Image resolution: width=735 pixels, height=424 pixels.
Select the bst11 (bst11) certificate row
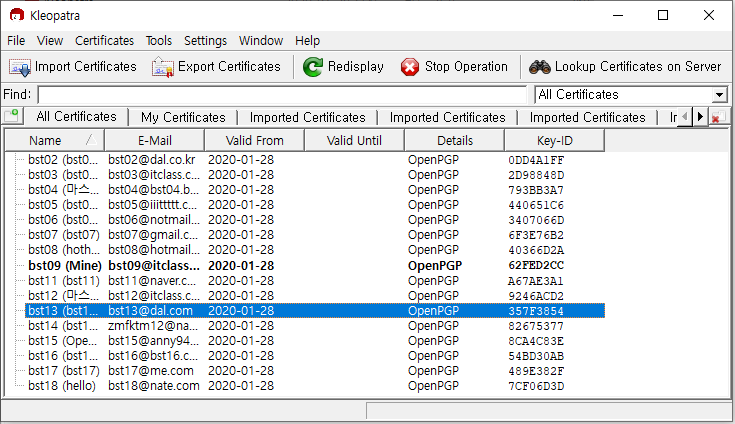point(315,281)
